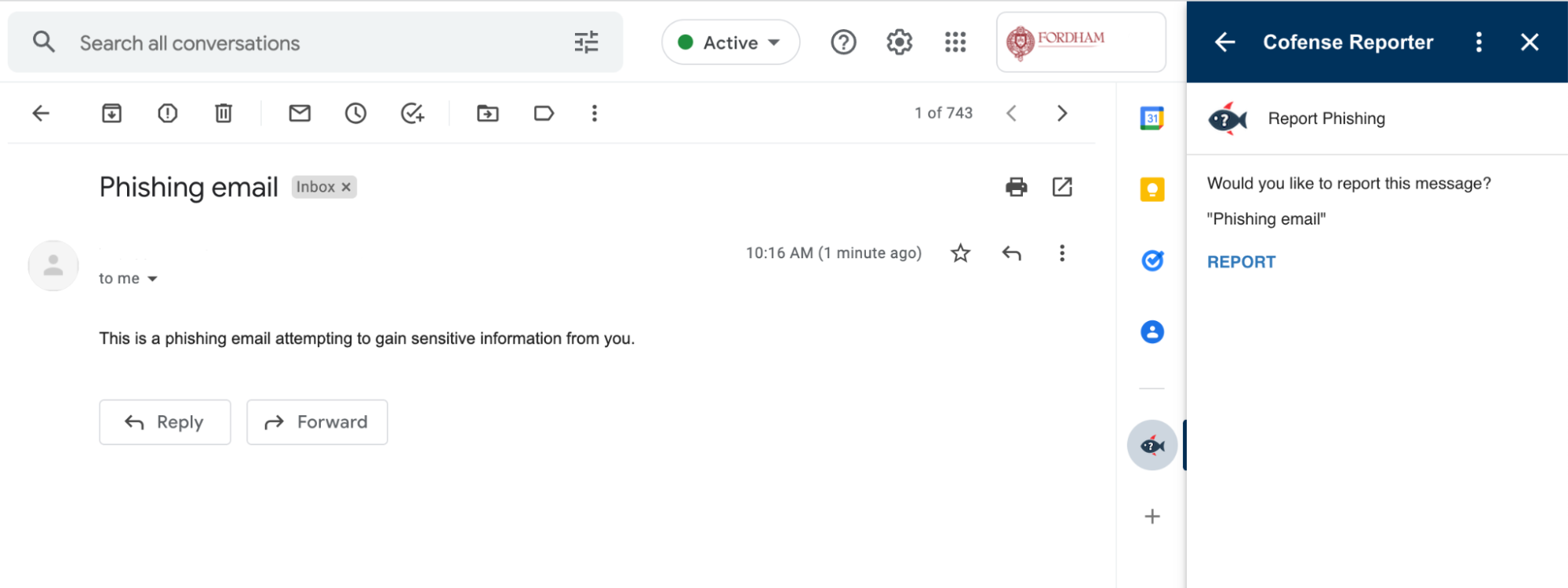Focus the Search all conversations field
Image resolution: width=1568 pixels, height=588 pixels.
pos(314,42)
